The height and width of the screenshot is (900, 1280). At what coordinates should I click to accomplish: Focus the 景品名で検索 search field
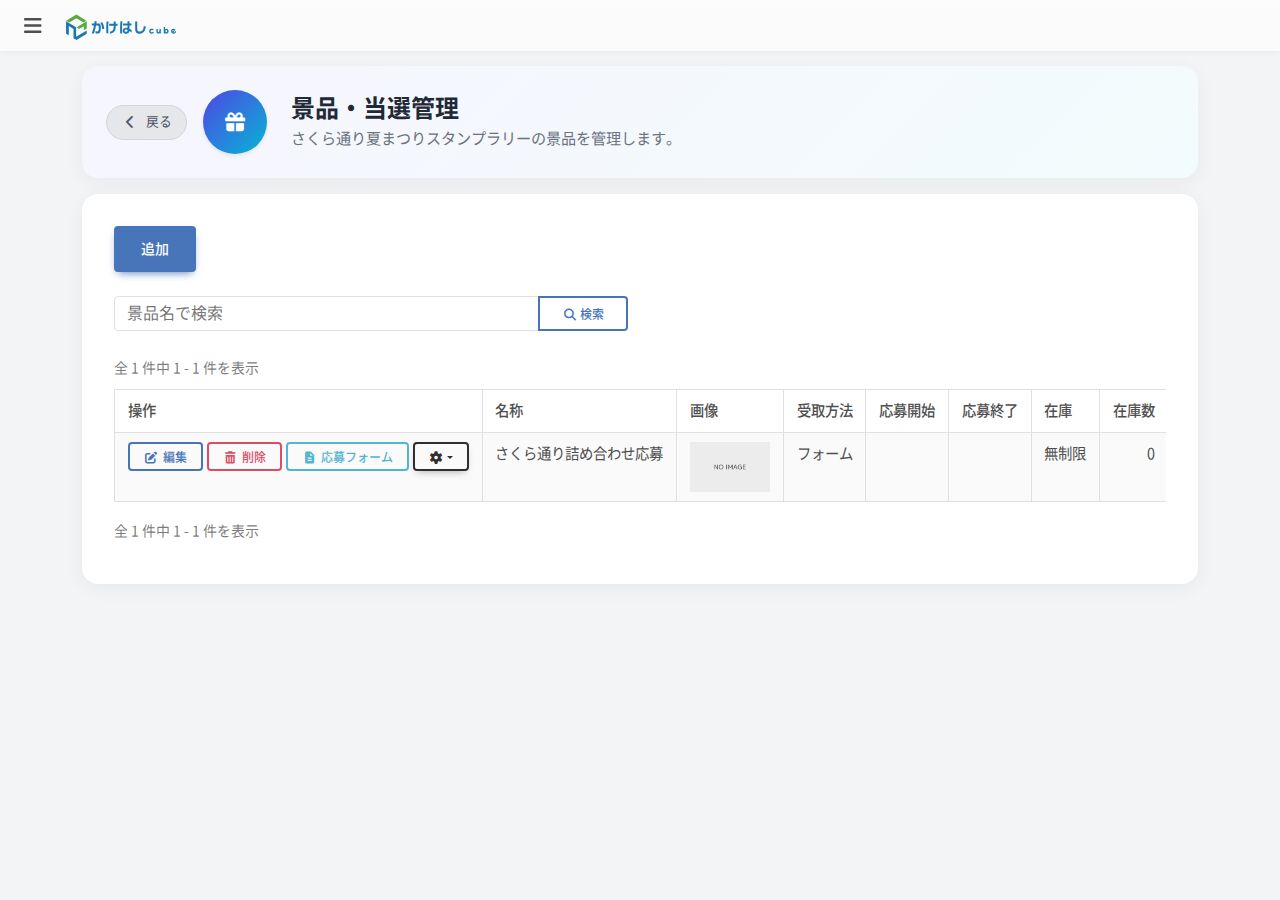326,313
